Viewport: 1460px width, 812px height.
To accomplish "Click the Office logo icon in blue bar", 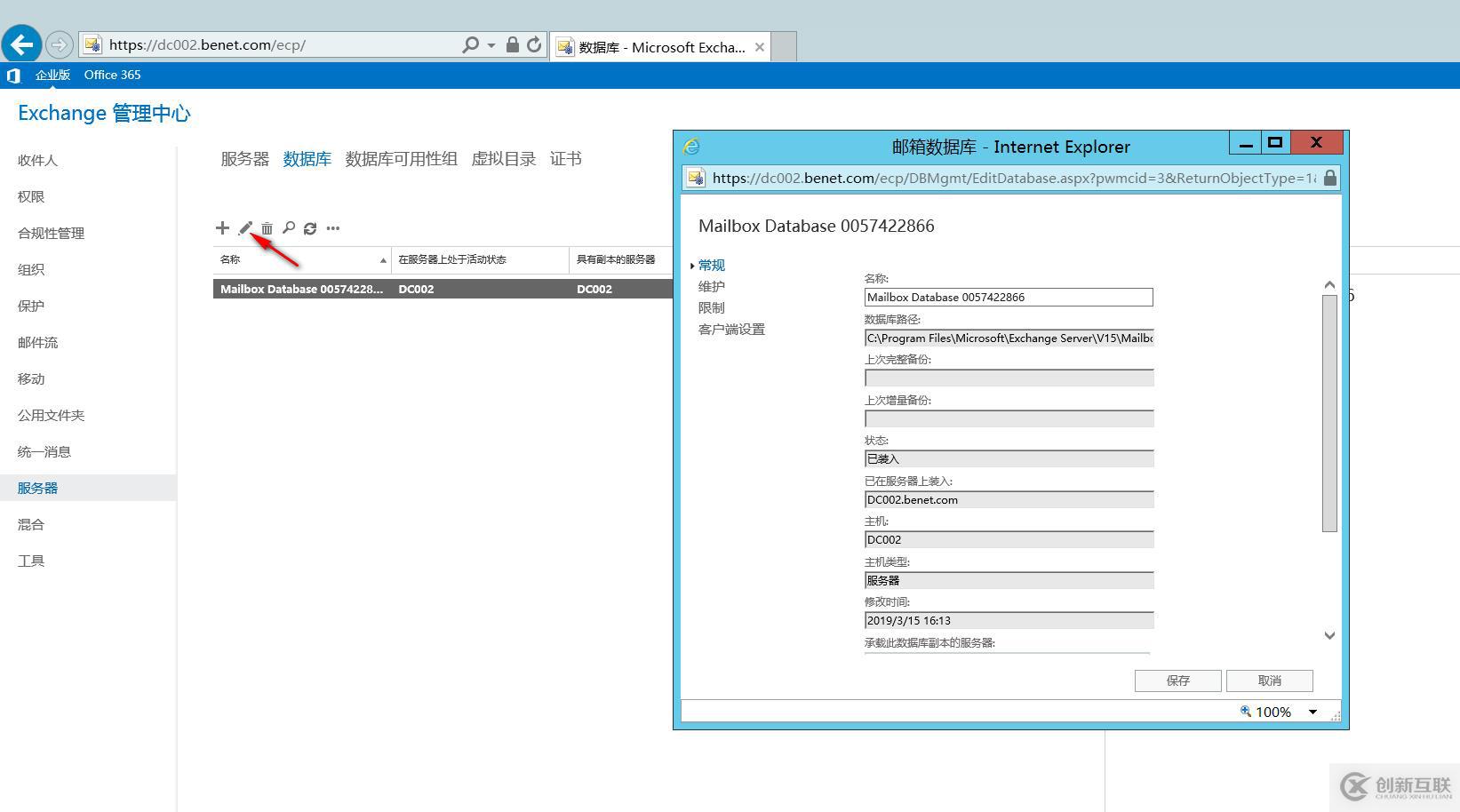I will pyautogui.click(x=13, y=76).
